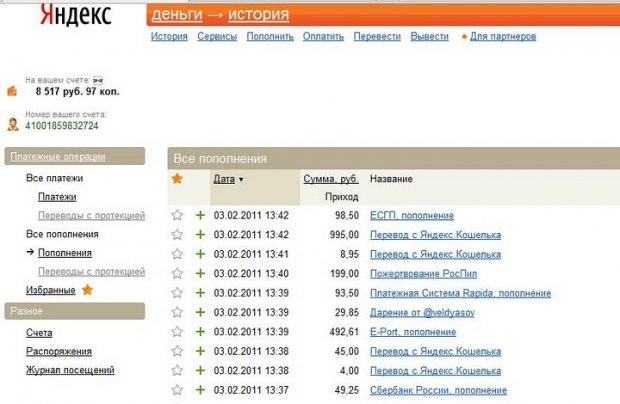
Task: Click the orange star next to Избранные
Action: coord(87,290)
